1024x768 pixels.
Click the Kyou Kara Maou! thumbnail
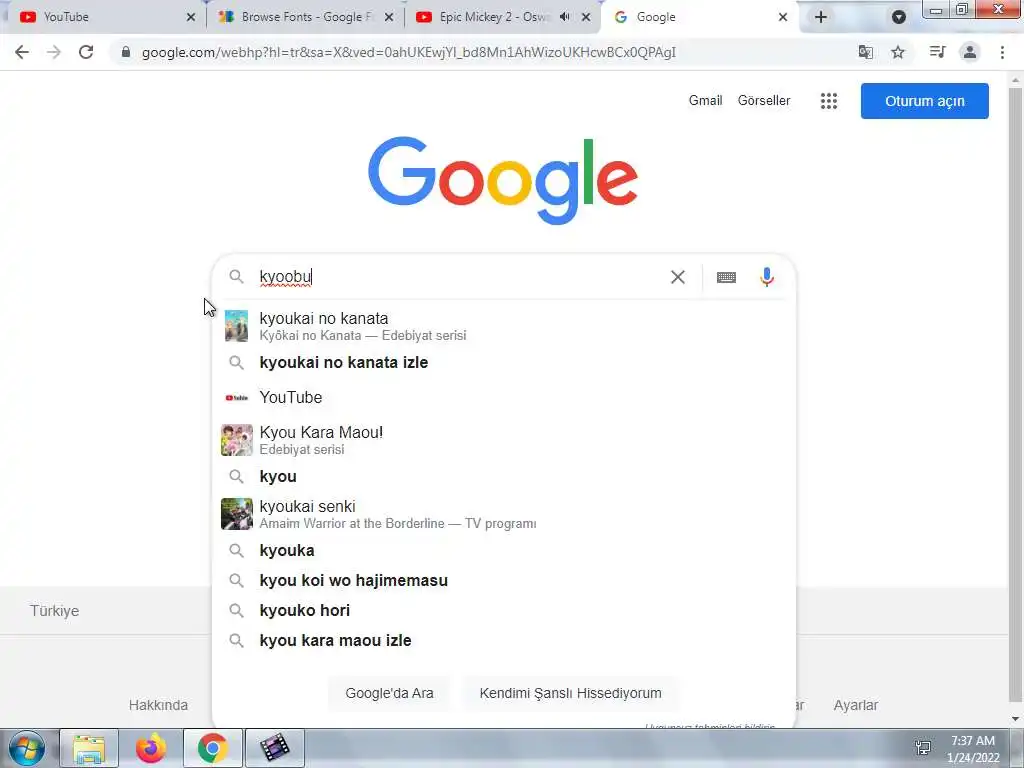[x=236, y=440]
